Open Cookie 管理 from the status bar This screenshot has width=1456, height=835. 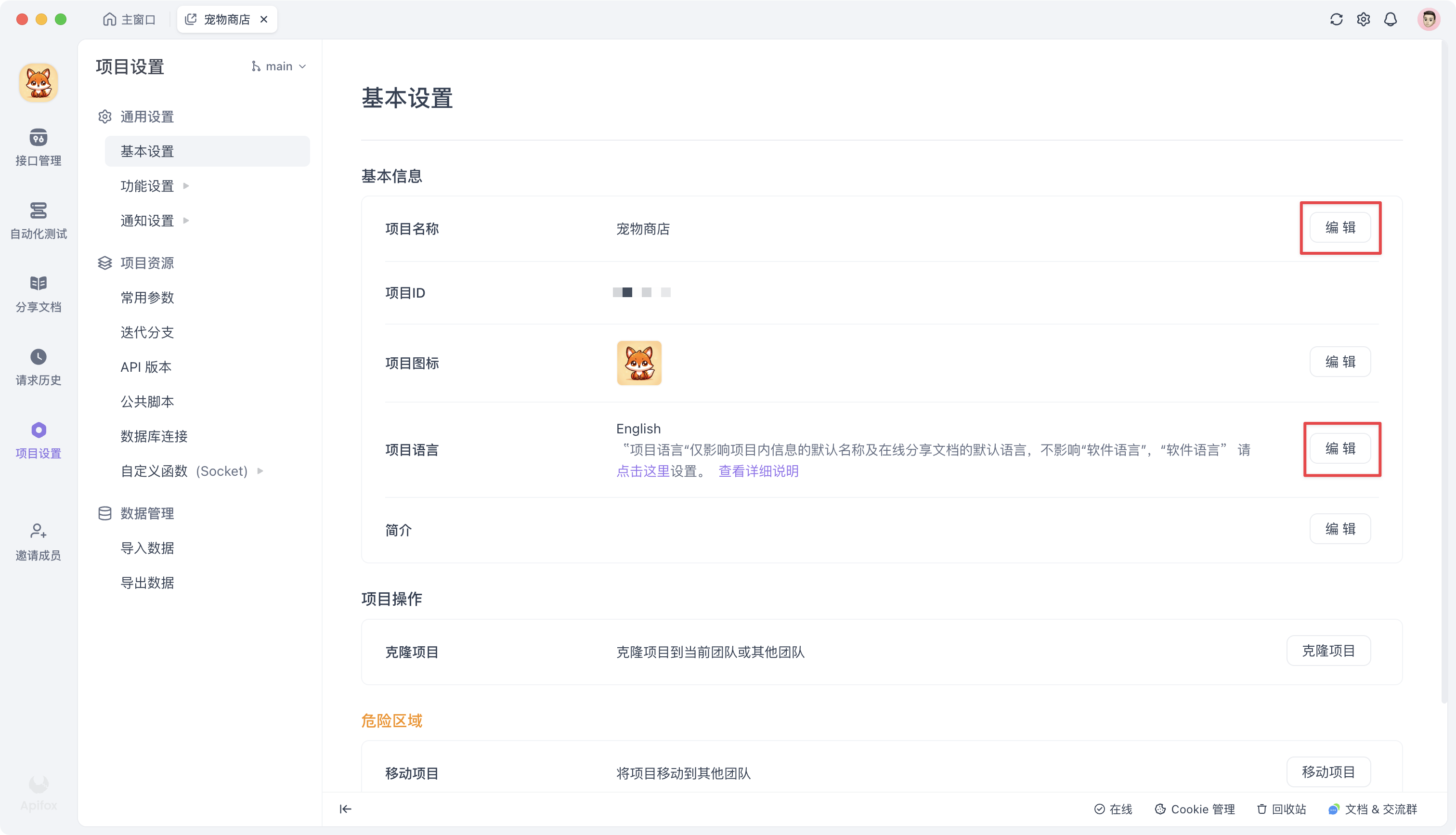pos(1195,809)
